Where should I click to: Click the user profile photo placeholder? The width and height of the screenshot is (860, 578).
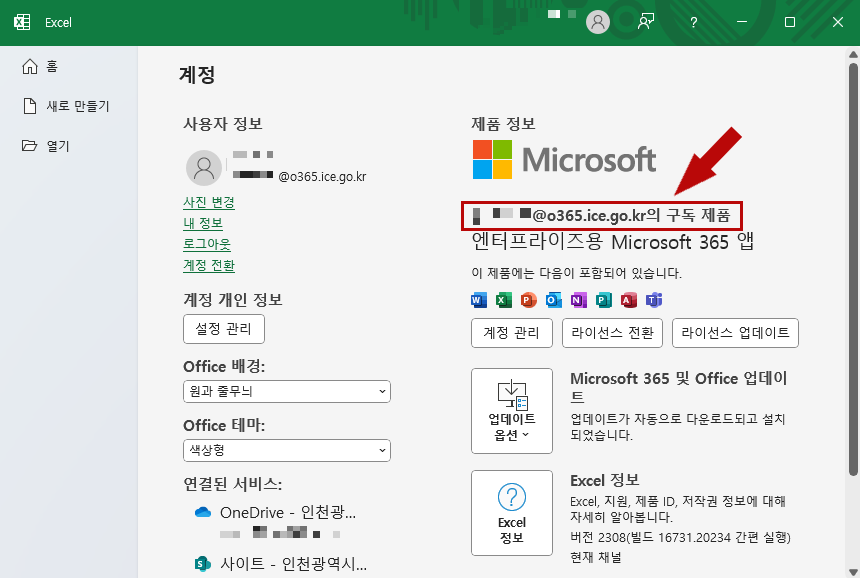coord(204,168)
